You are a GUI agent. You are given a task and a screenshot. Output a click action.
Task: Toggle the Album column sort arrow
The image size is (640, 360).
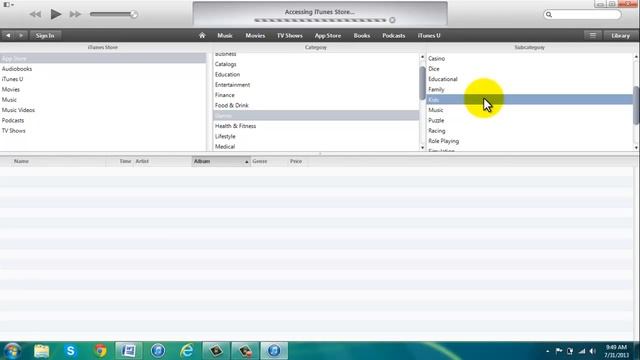(247, 162)
